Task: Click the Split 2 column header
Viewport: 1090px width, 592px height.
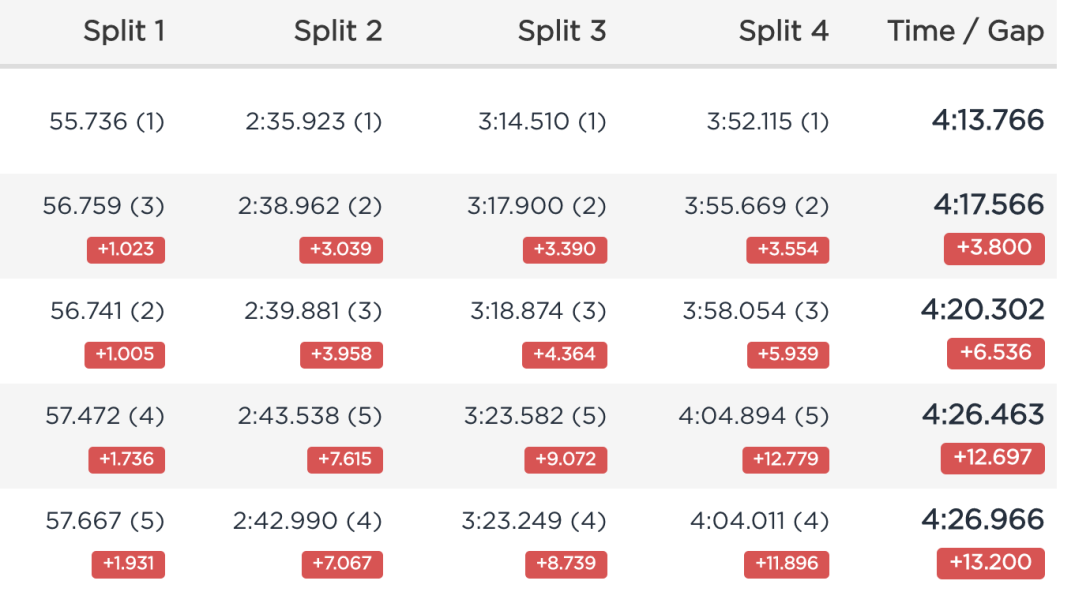Action: 338,31
